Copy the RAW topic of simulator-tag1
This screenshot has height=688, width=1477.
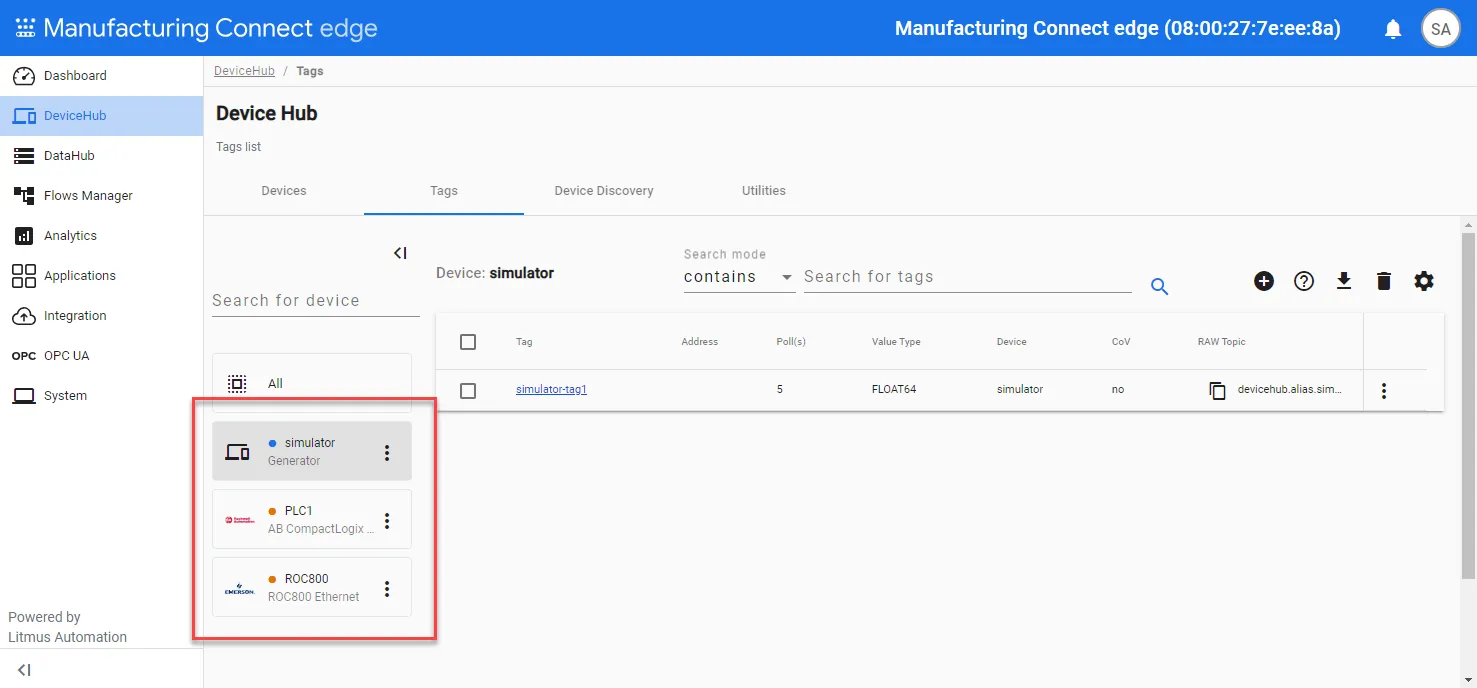1217,390
